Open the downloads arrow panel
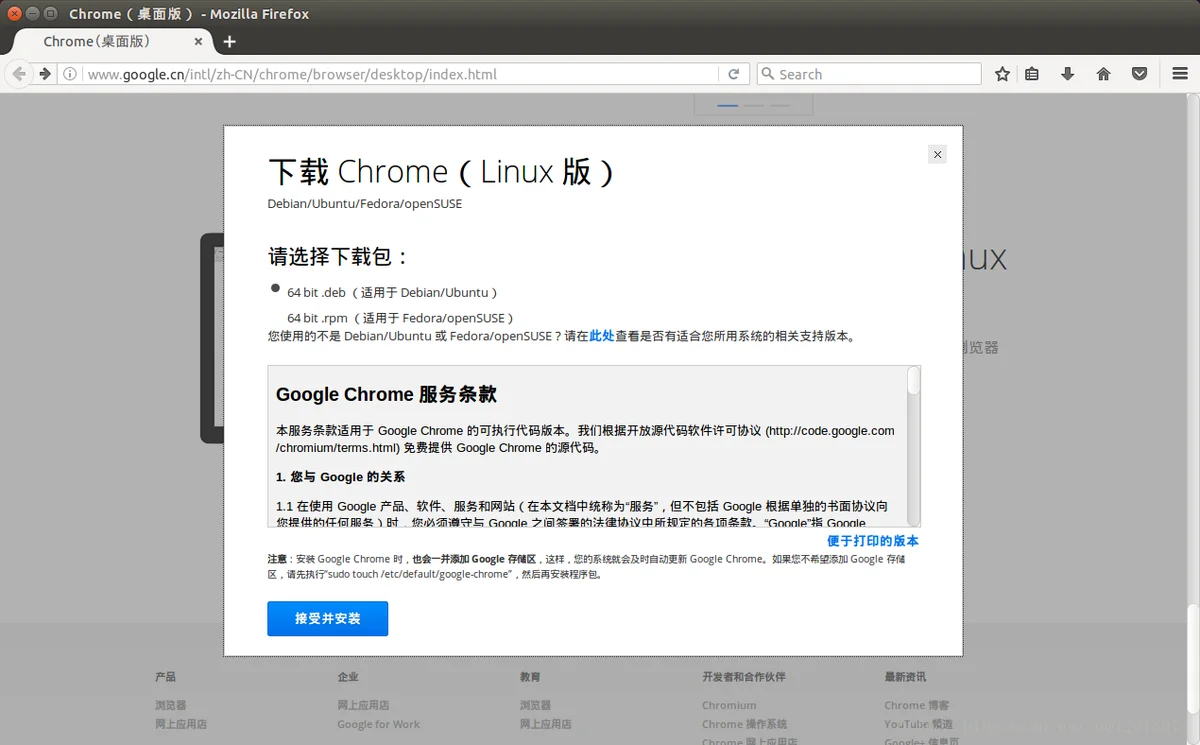The image size is (1200, 745). 1068,74
